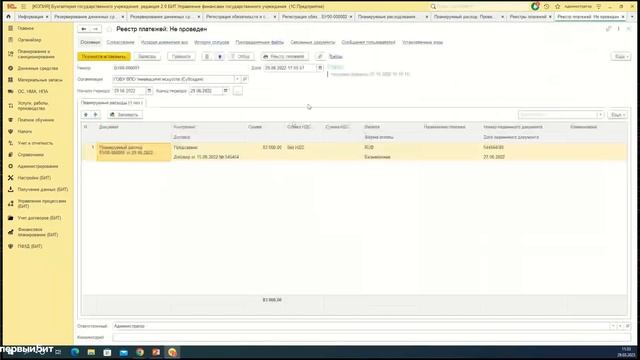Click the notifications indicator in title bar
The height and width of the screenshot is (360, 640).
pyautogui.click(x=535, y=6)
